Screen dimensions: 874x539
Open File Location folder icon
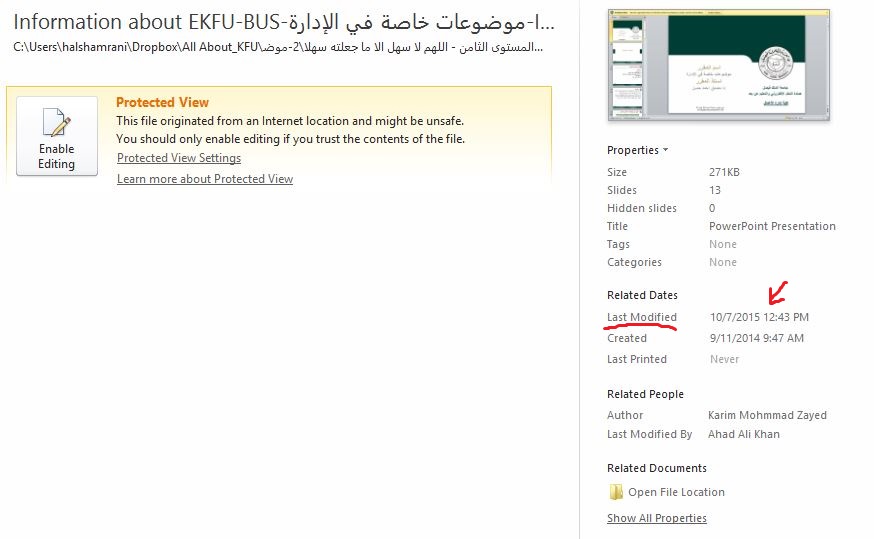coord(616,492)
